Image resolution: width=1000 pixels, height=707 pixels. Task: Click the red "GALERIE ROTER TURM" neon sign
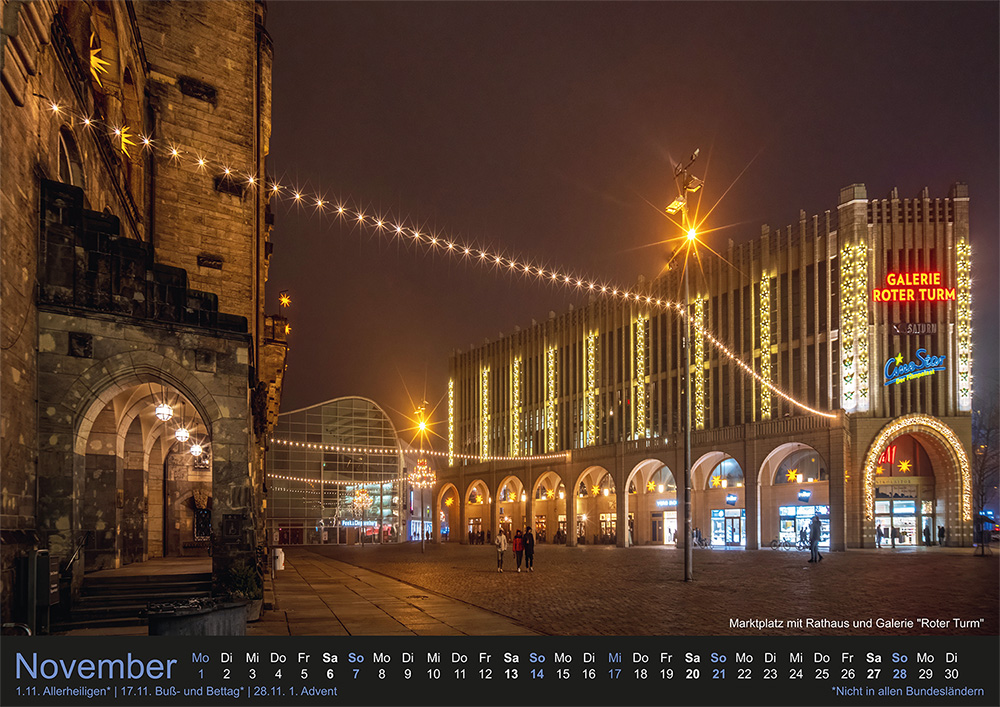click(x=914, y=287)
